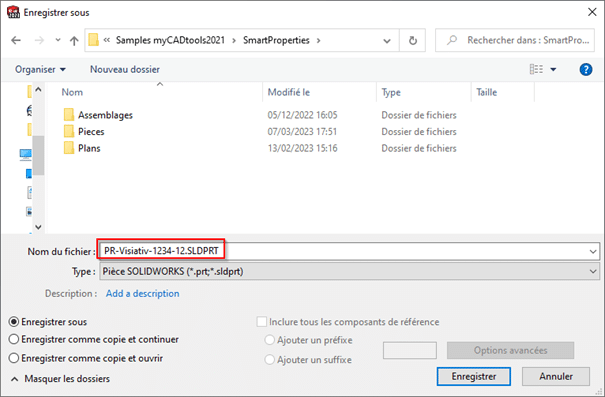Screen dimensions: 605x397
Task: Open the blue help icon
Action: 586,69
